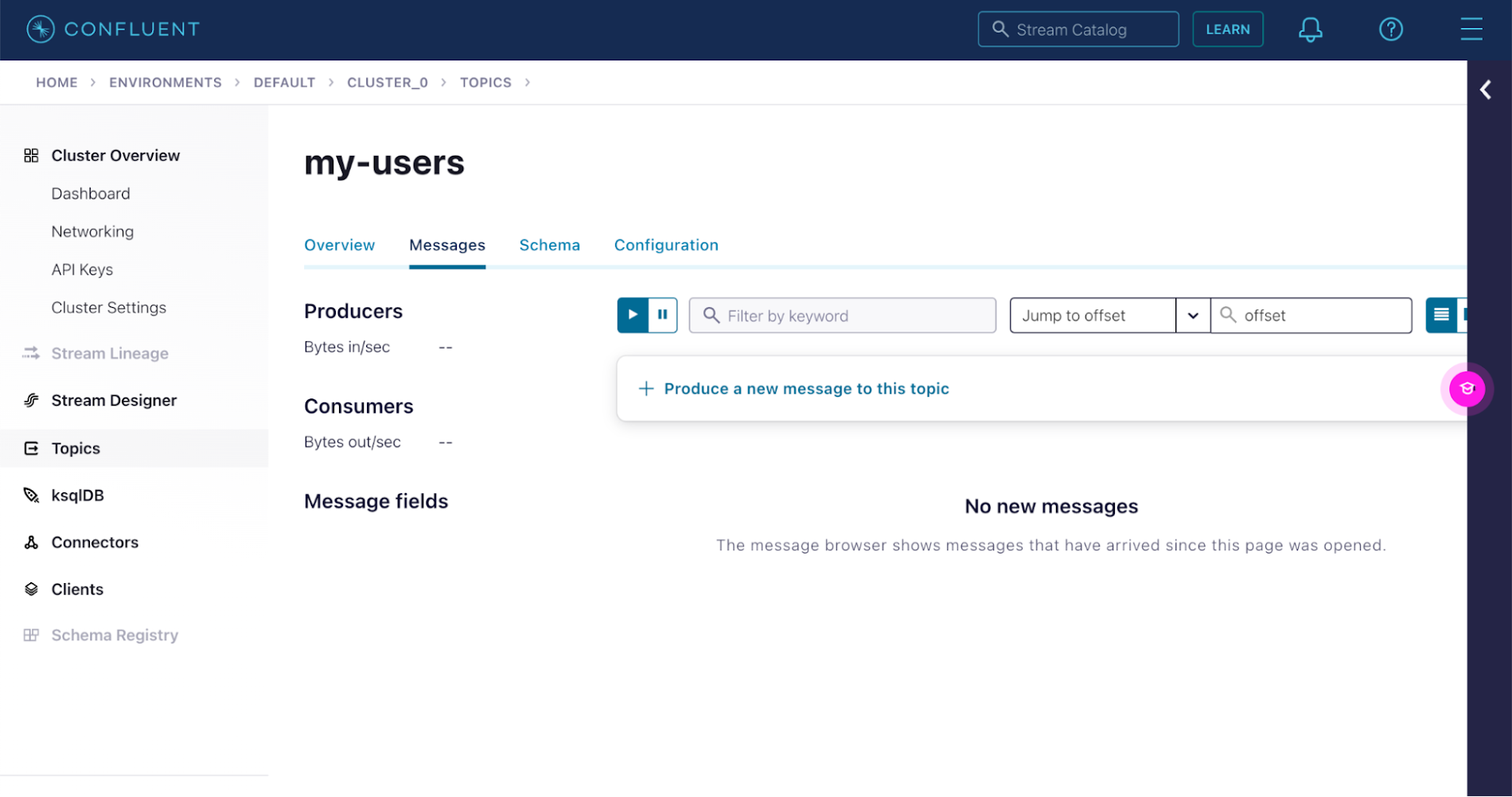Switch to the Overview tab
Image resolution: width=1512 pixels, height=797 pixels.
(x=339, y=245)
